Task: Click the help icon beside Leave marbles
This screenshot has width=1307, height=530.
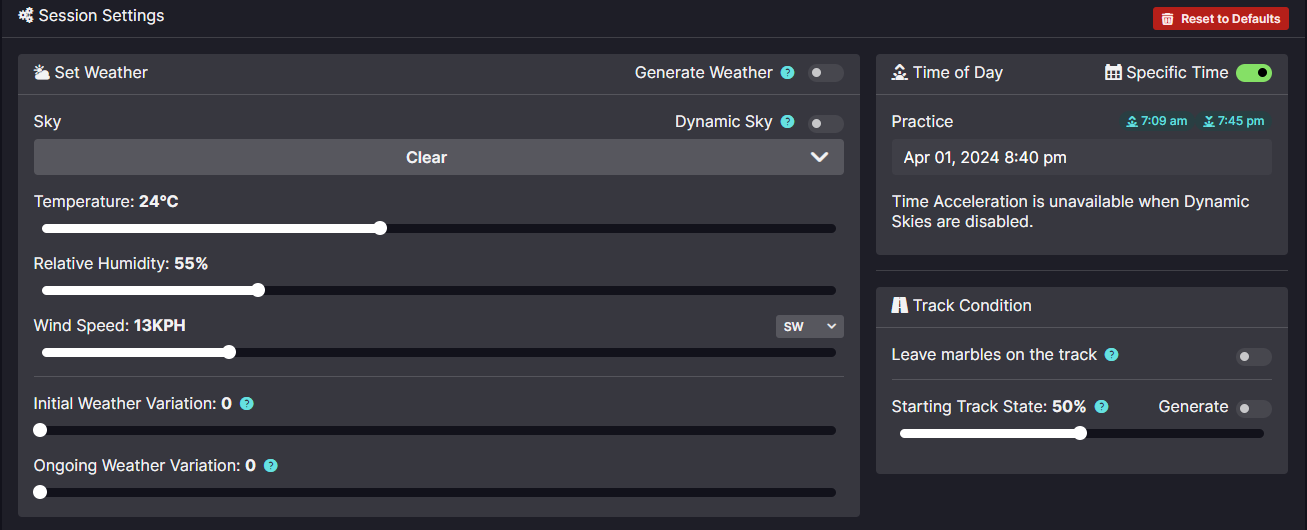Action: (x=1112, y=355)
